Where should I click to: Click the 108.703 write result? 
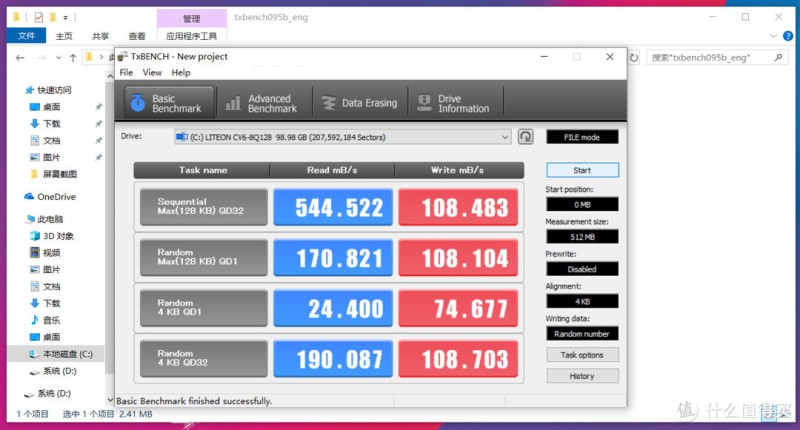tap(458, 358)
